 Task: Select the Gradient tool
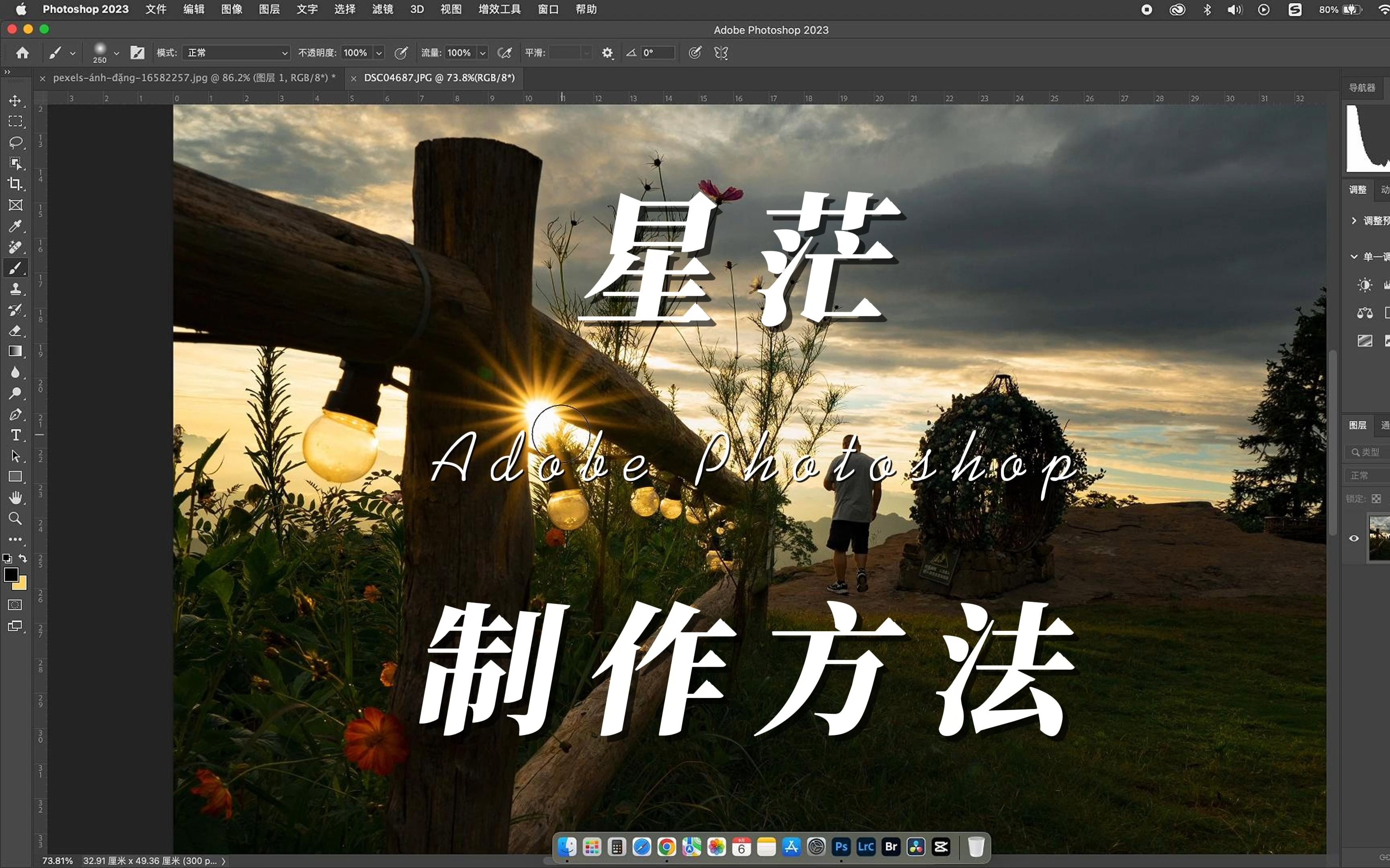(x=16, y=351)
